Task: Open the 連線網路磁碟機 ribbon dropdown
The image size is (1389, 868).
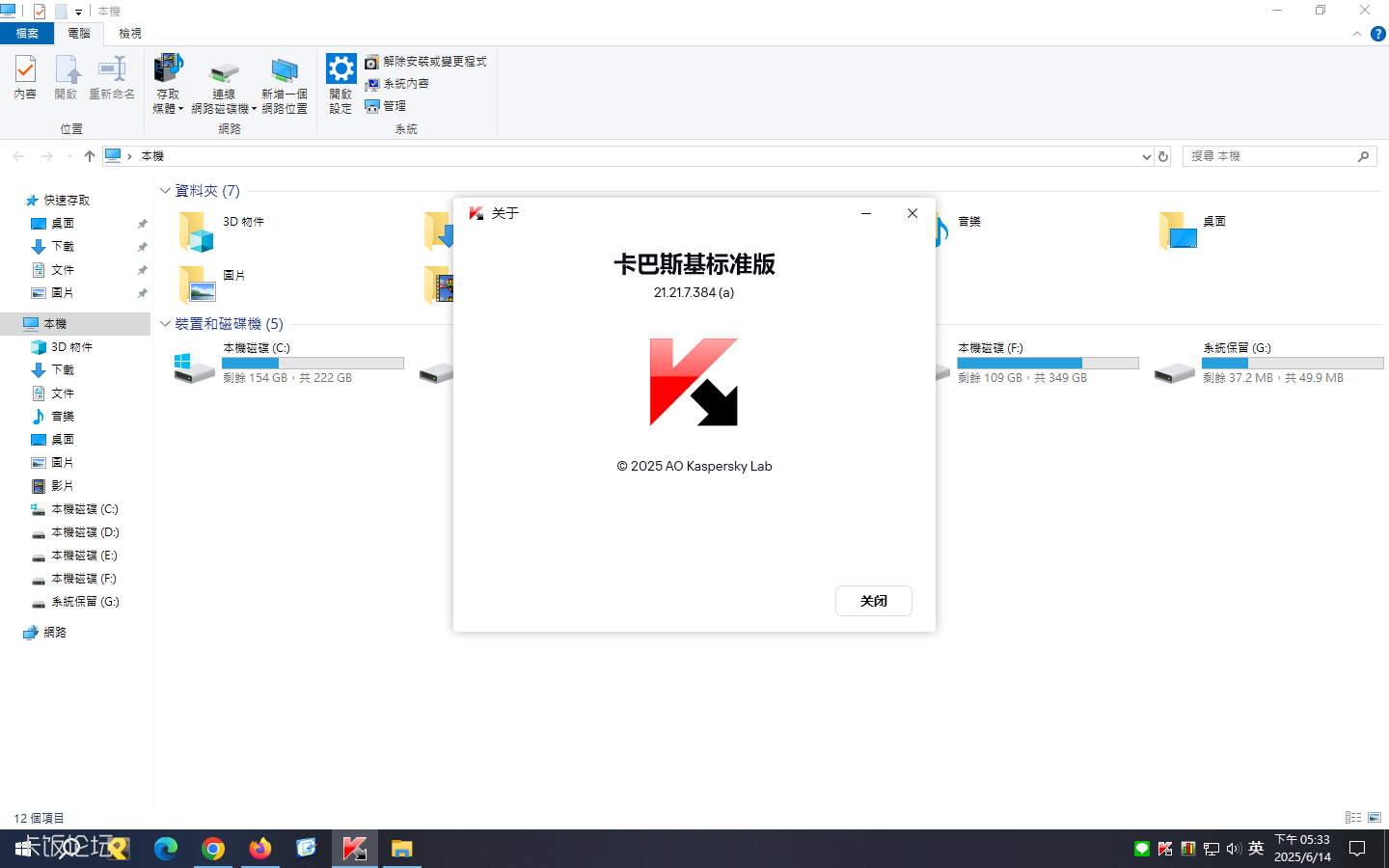Action: pos(224,85)
